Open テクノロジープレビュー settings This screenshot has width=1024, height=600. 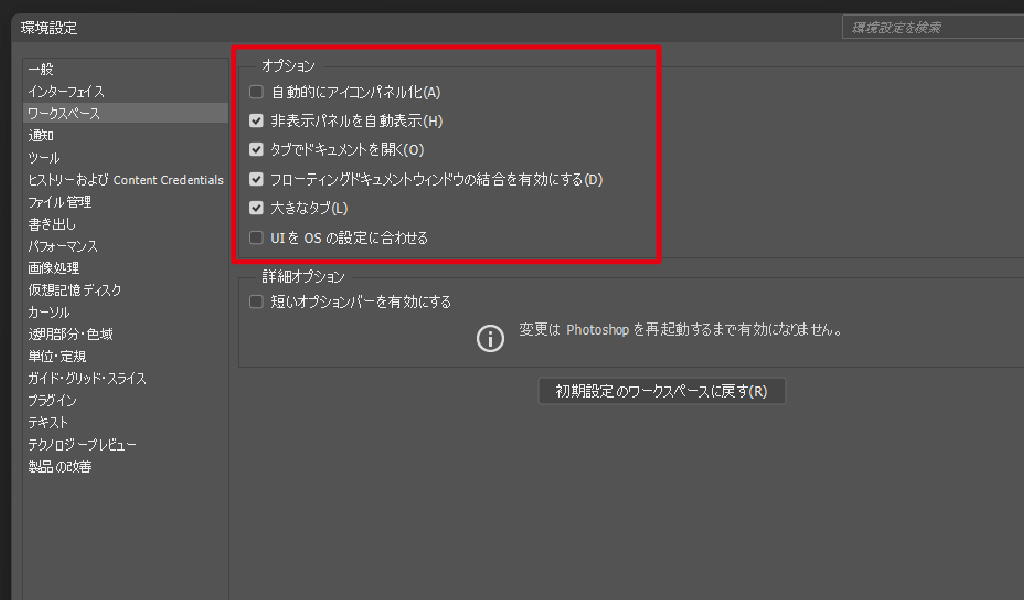click(x=82, y=444)
